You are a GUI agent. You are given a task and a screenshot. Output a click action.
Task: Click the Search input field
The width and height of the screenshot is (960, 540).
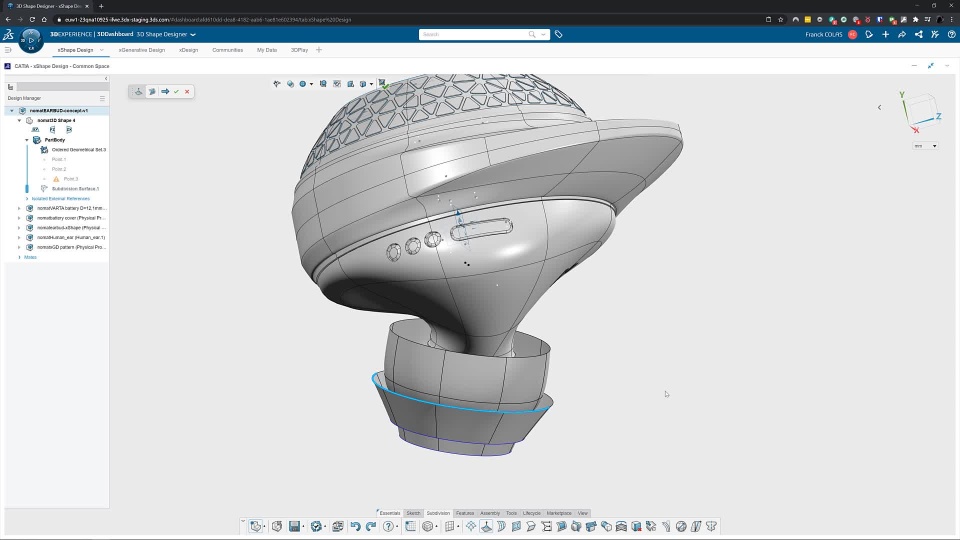click(x=473, y=34)
